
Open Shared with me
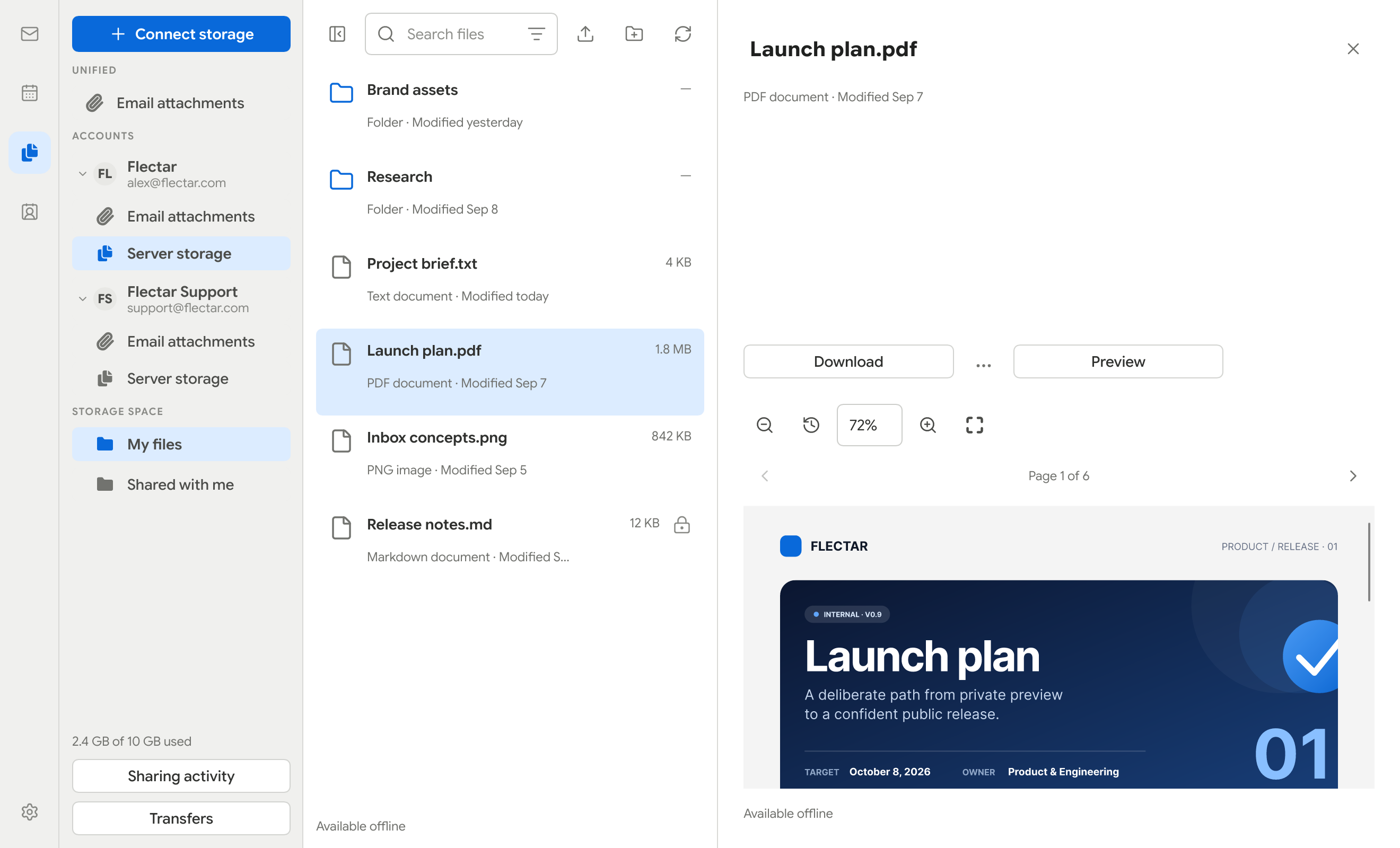point(181,484)
